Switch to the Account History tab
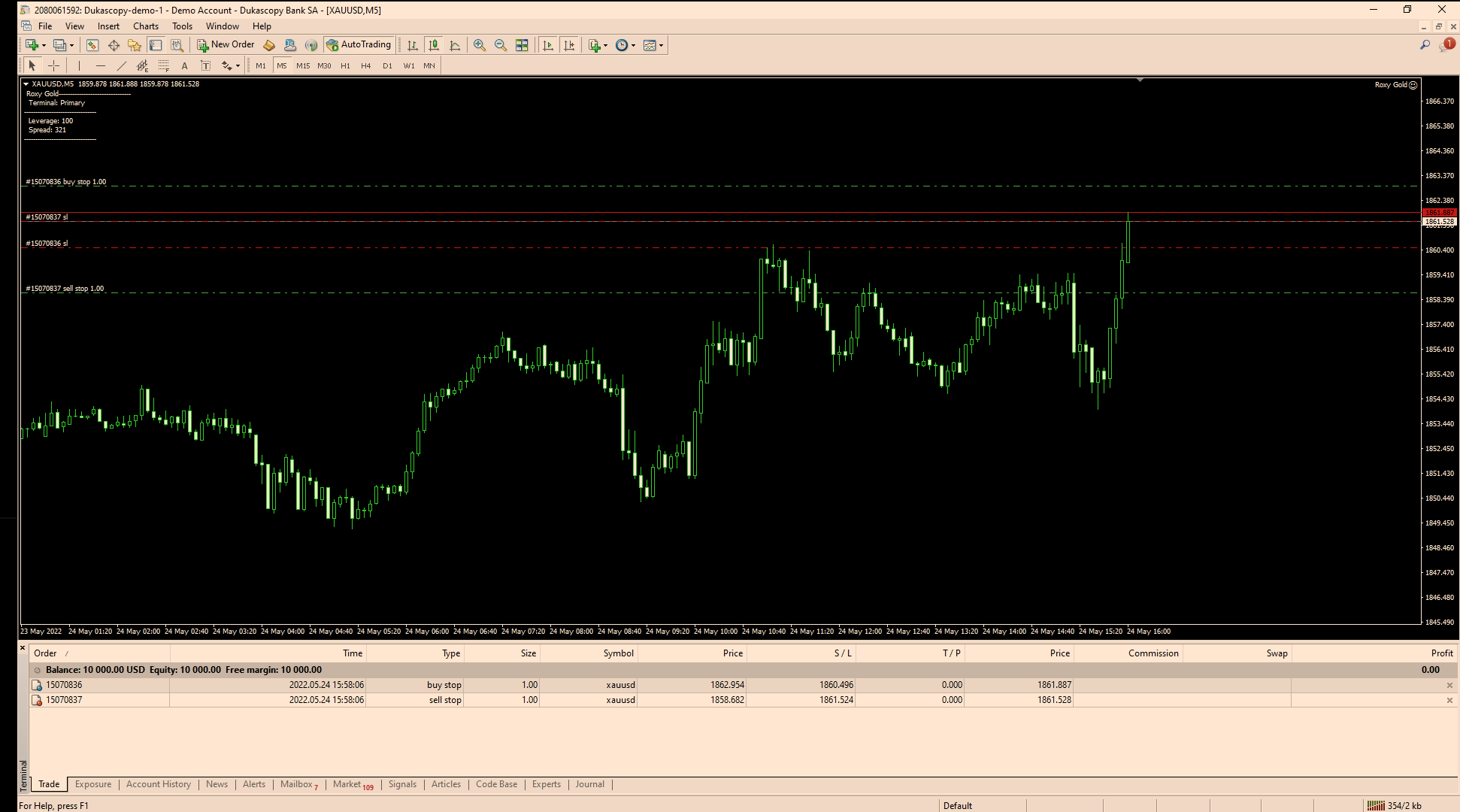The width and height of the screenshot is (1460, 812). tap(158, 784)
